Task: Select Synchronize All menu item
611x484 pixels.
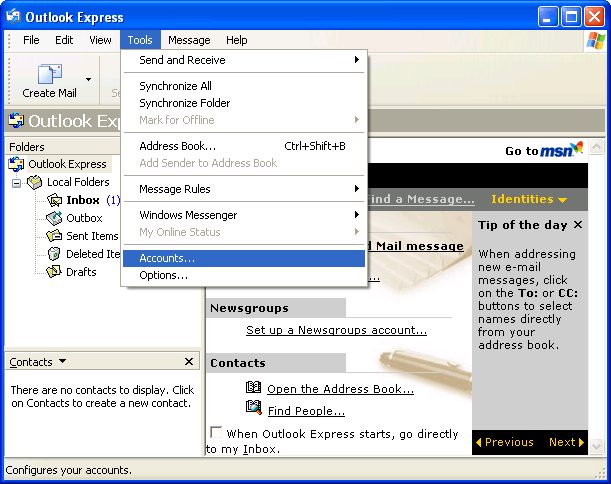Action: point(244,86)
